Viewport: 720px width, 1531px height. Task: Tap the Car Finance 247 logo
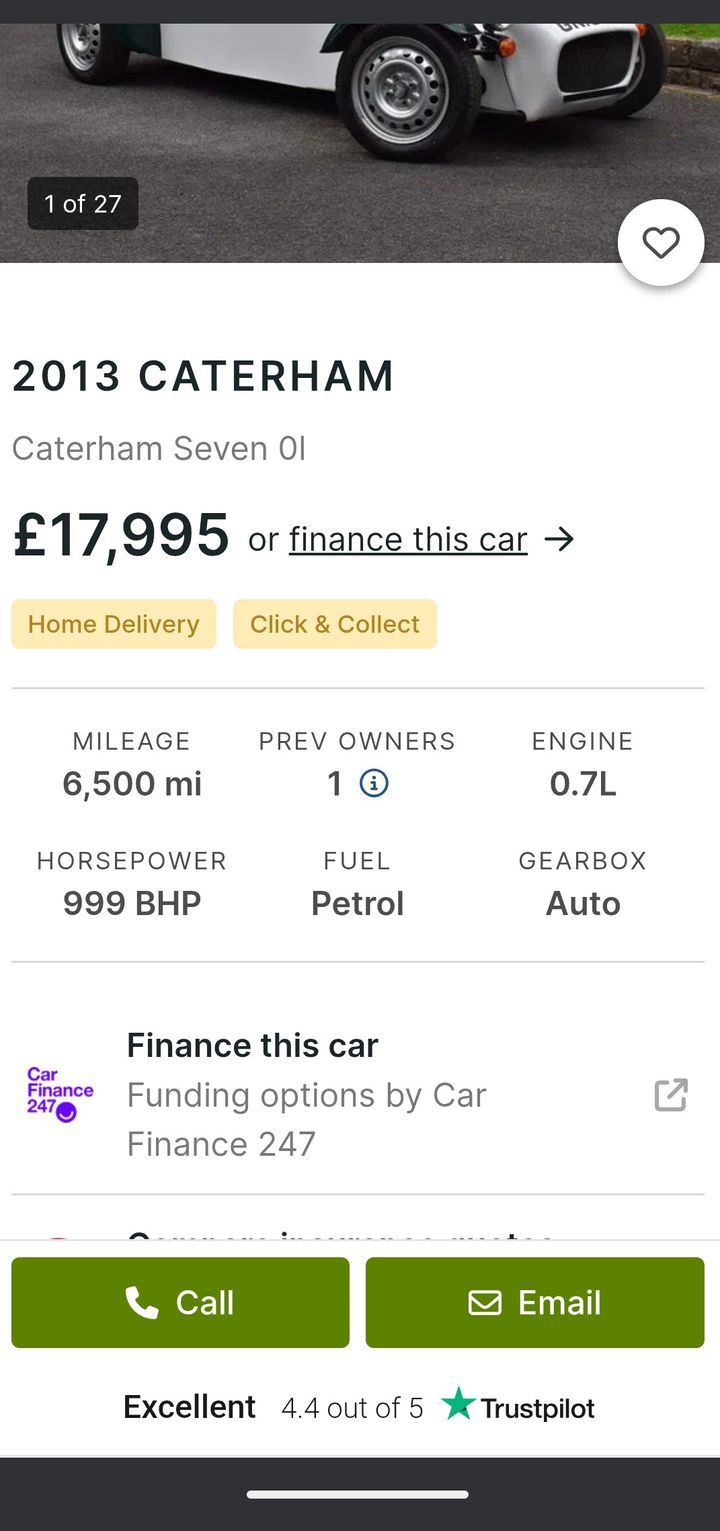click(60, 1094)
